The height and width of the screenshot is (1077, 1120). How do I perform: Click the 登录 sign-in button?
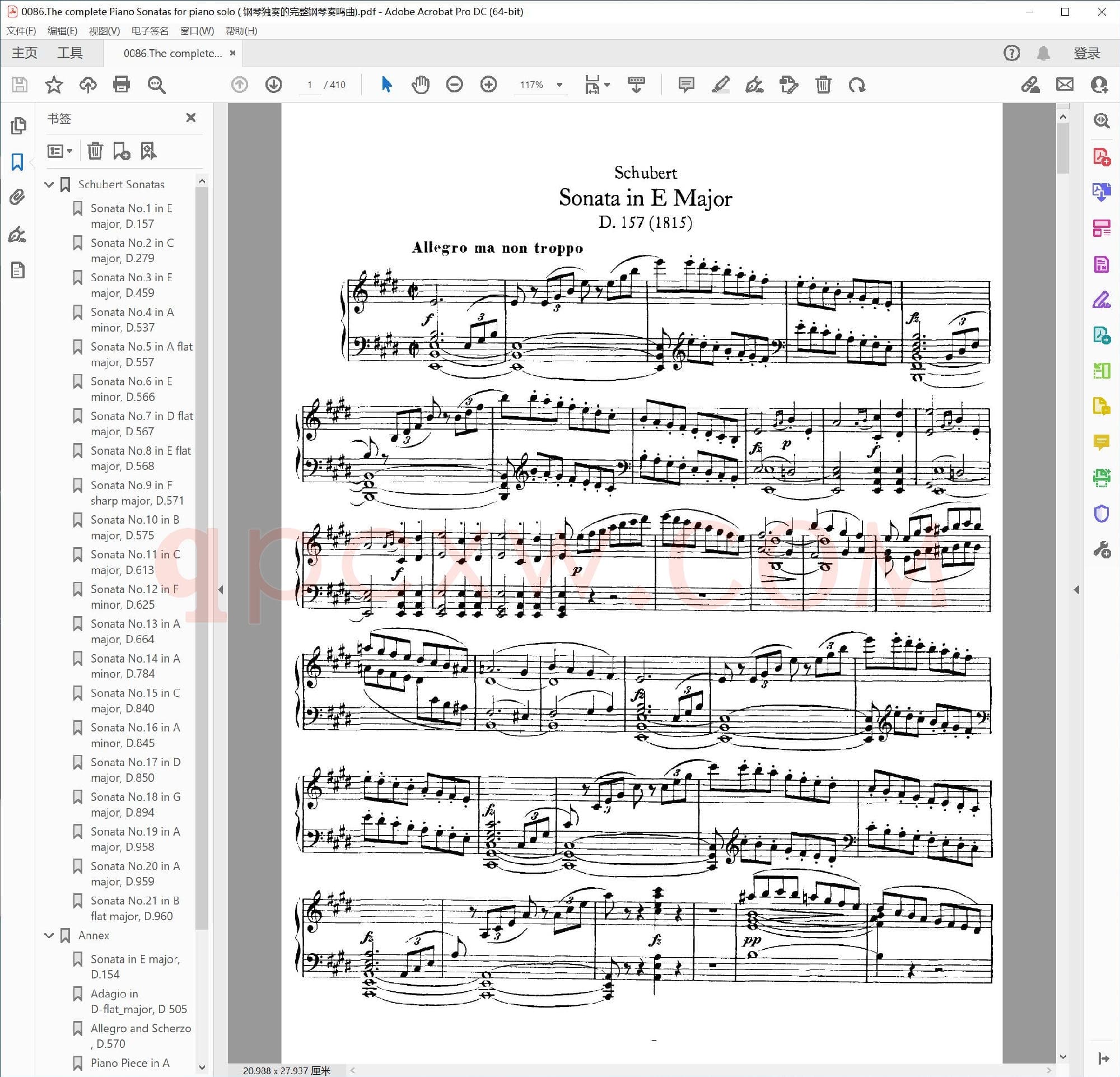point(1086,53)
